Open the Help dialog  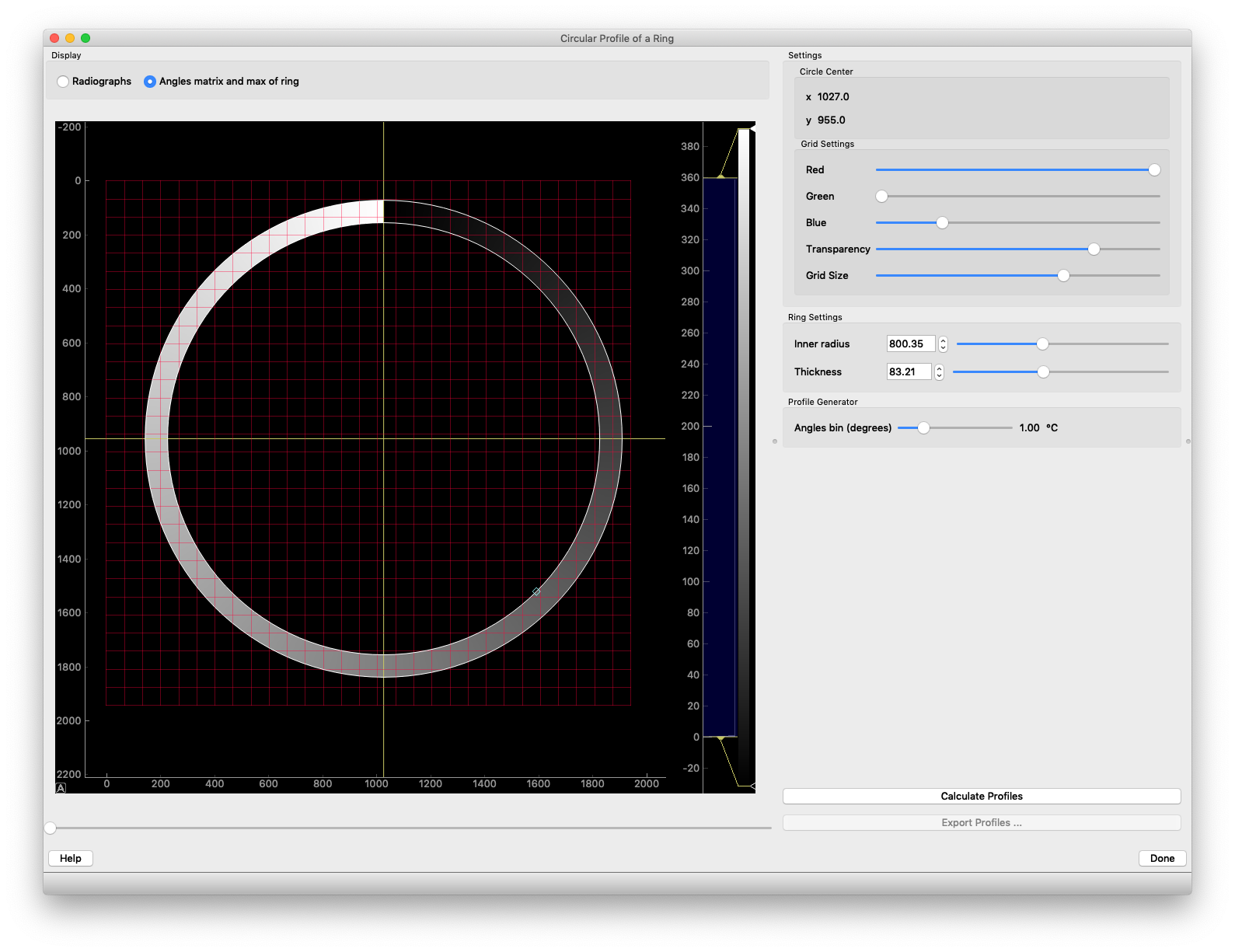pos(71,858)
